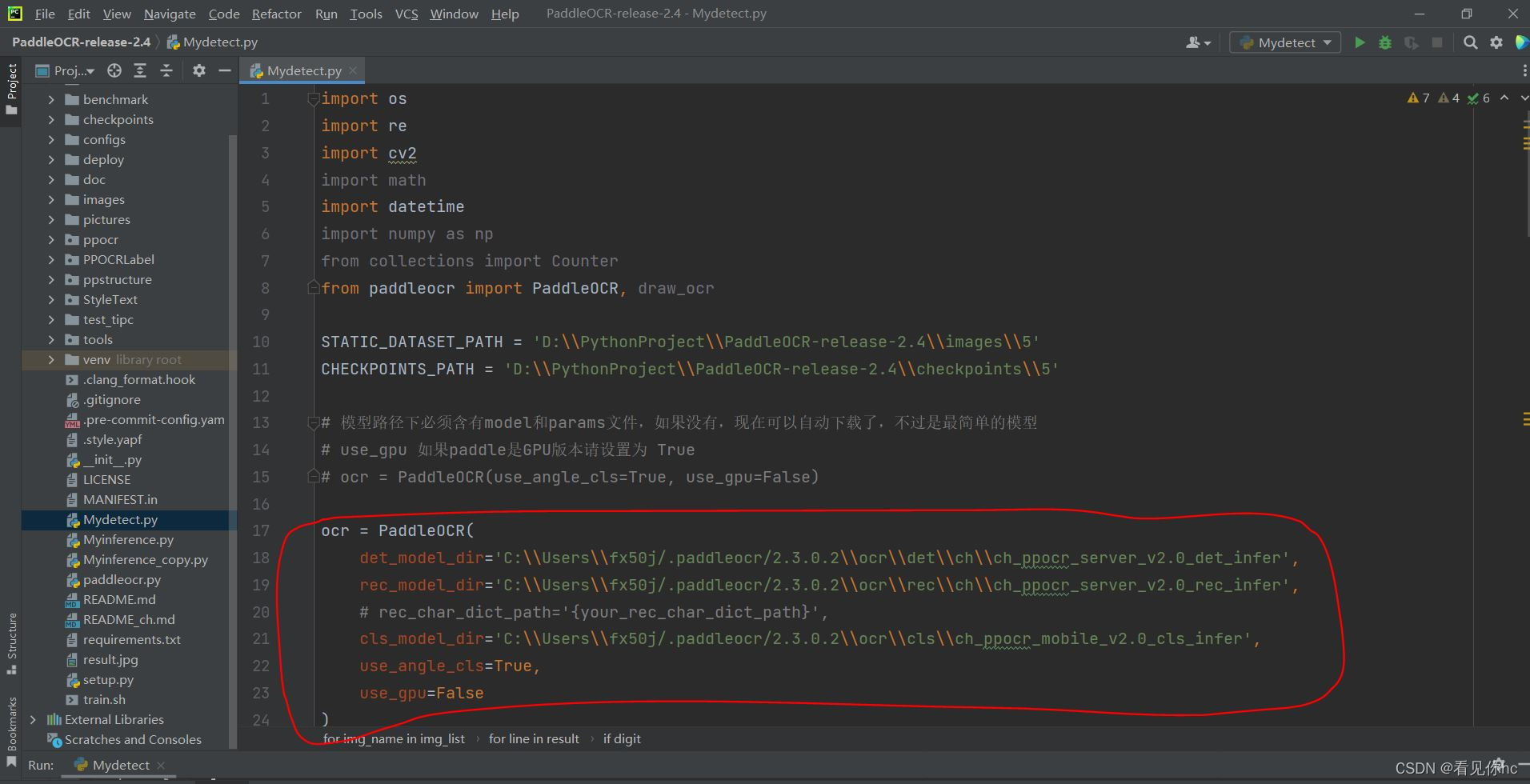
Task: Select result.jpg in project tree
Action: [110, 659]
